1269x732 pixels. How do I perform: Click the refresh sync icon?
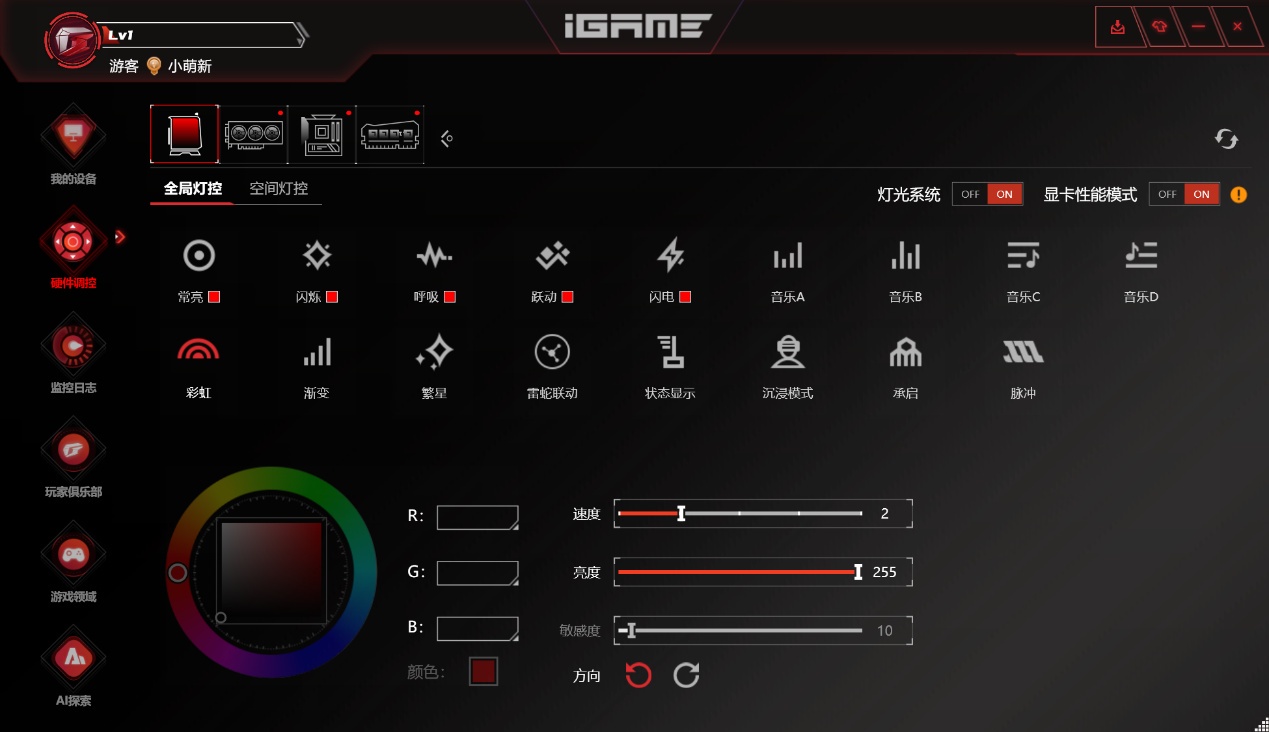pos(1226,139)
